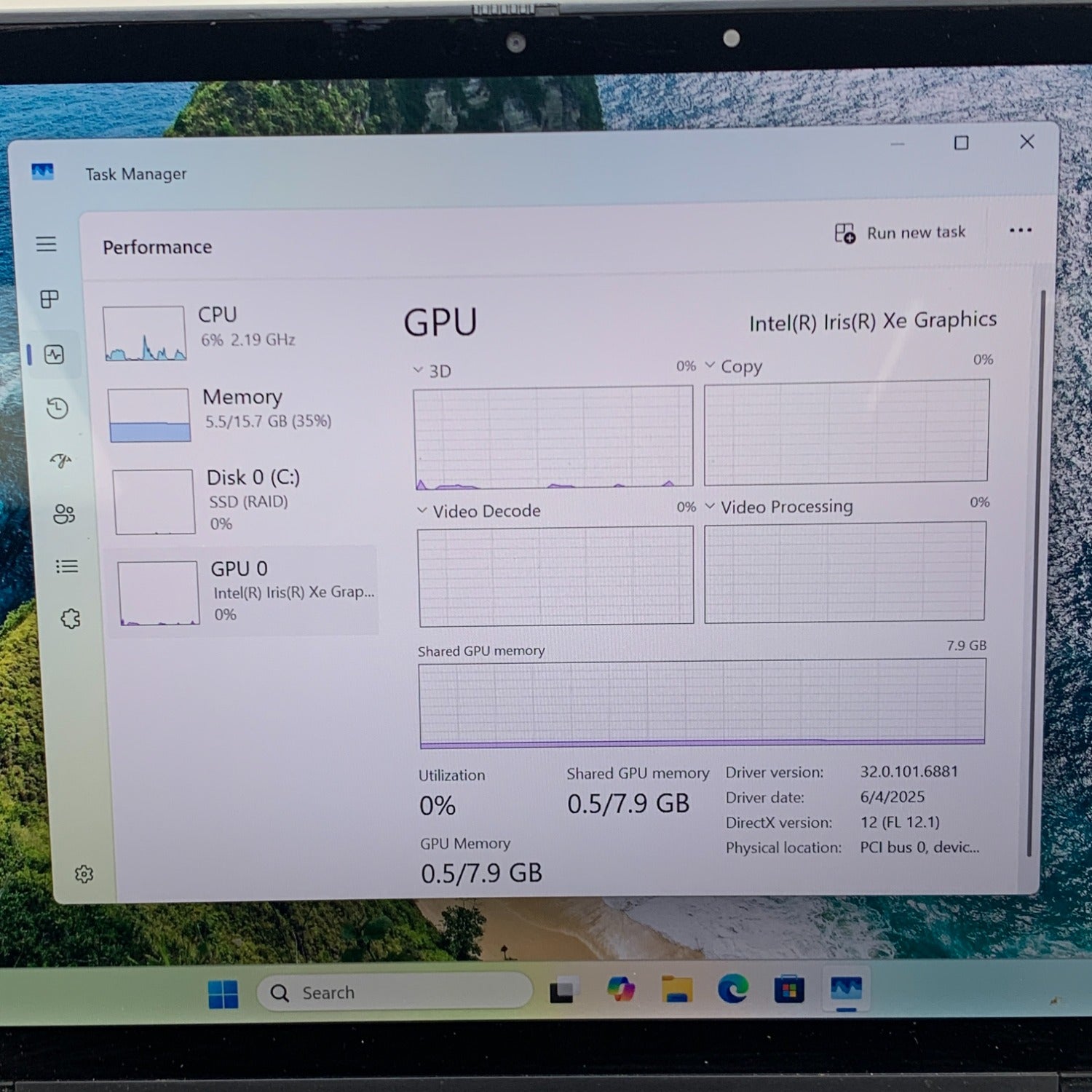Go to the Processes page icon
Viewport: 1092px width, 1092px height.
(x=50, y=299)
